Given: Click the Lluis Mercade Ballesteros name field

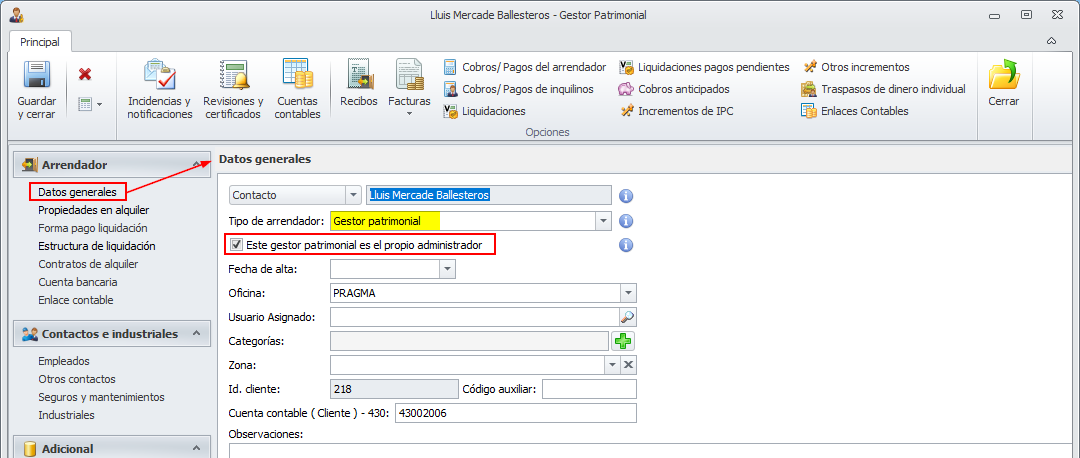Looking at the screenshot, I should [x=489, y=195].
